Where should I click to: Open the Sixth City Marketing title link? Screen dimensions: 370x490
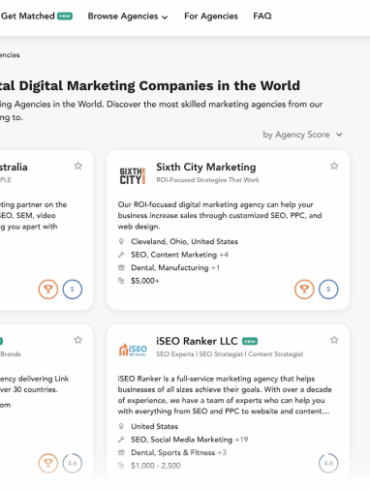206,167
